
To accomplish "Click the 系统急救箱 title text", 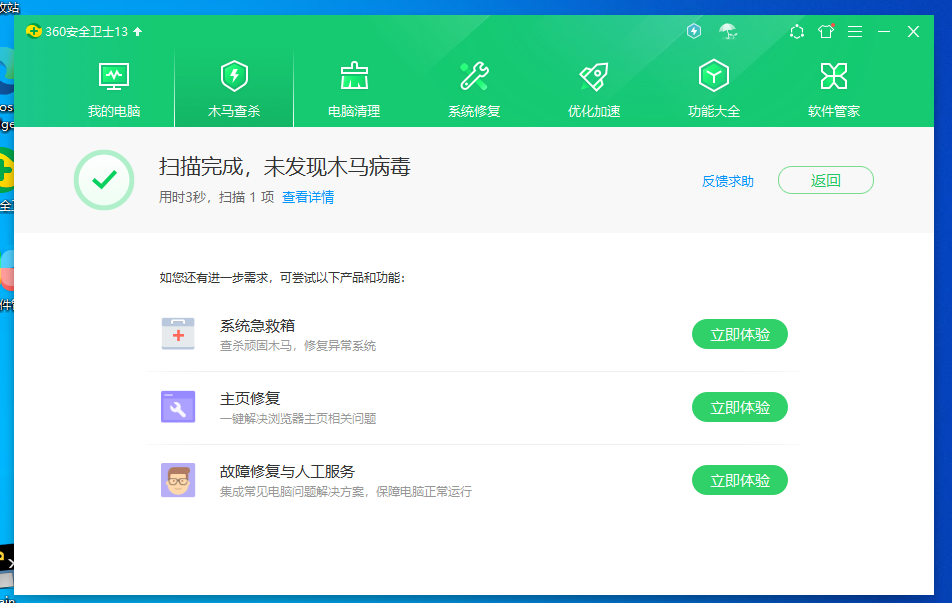I will pos(257,325).
